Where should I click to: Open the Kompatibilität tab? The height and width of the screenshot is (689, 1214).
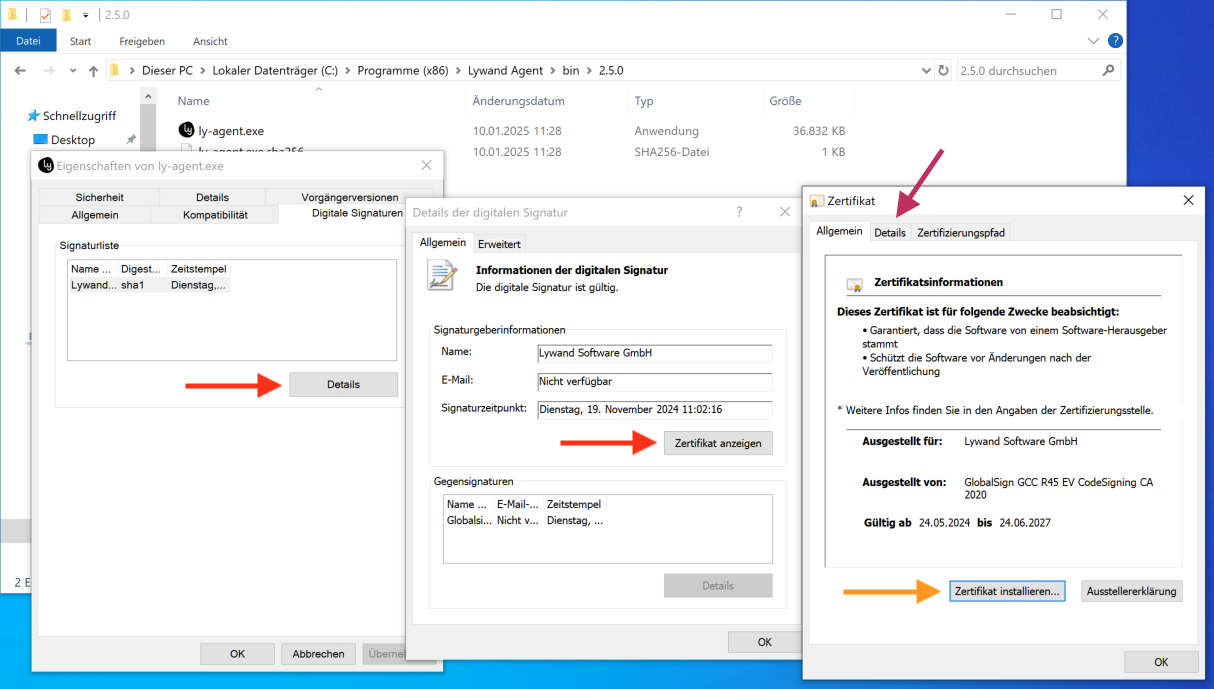click(x=215, y=215)
